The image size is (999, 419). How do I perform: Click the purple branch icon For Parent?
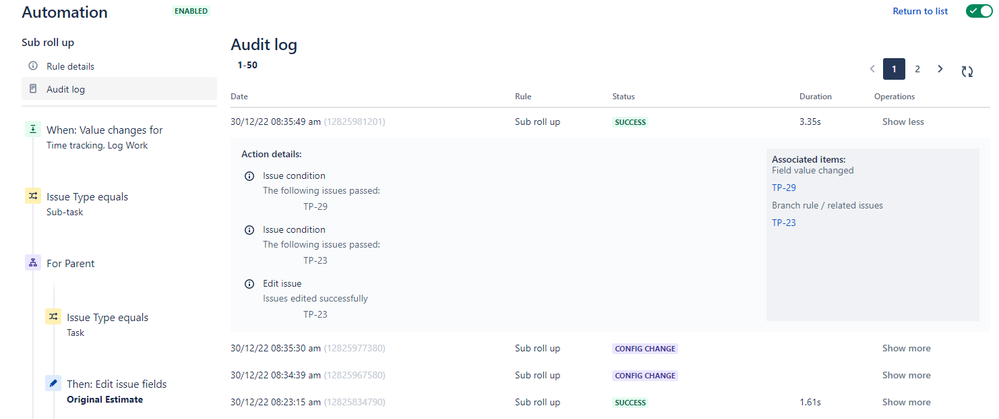[x=33, y=262]
